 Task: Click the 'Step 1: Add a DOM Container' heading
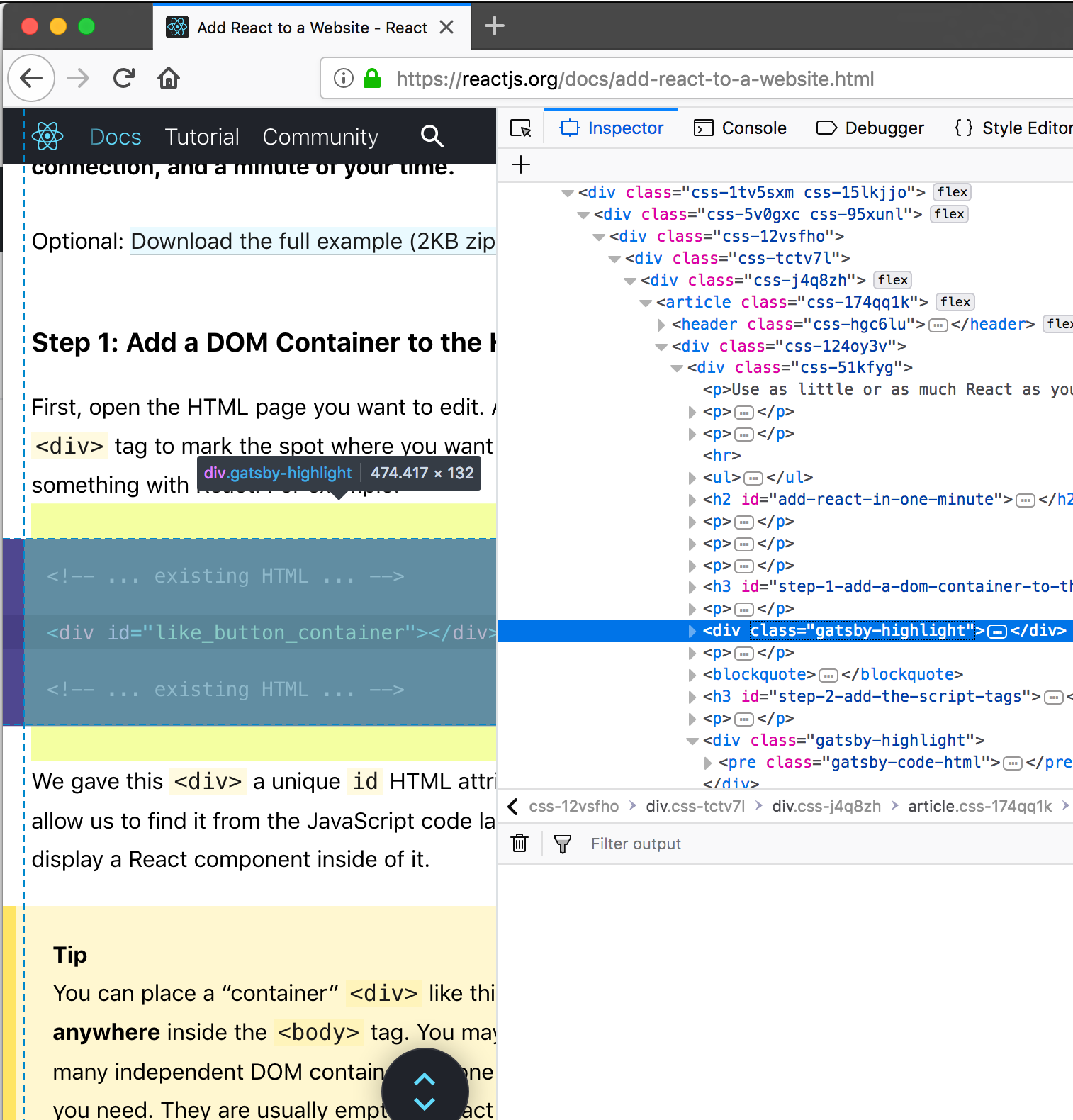[264, 342]
